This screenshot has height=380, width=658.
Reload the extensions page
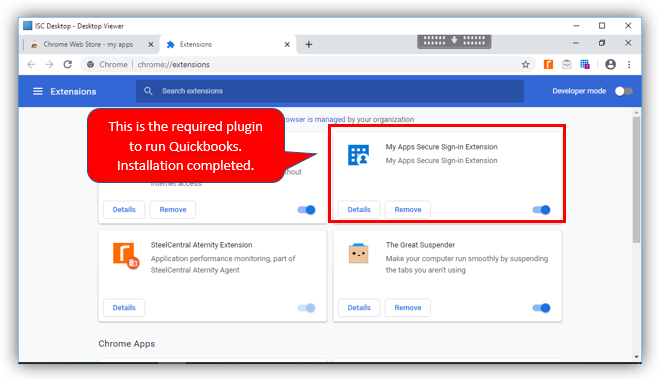68,65
